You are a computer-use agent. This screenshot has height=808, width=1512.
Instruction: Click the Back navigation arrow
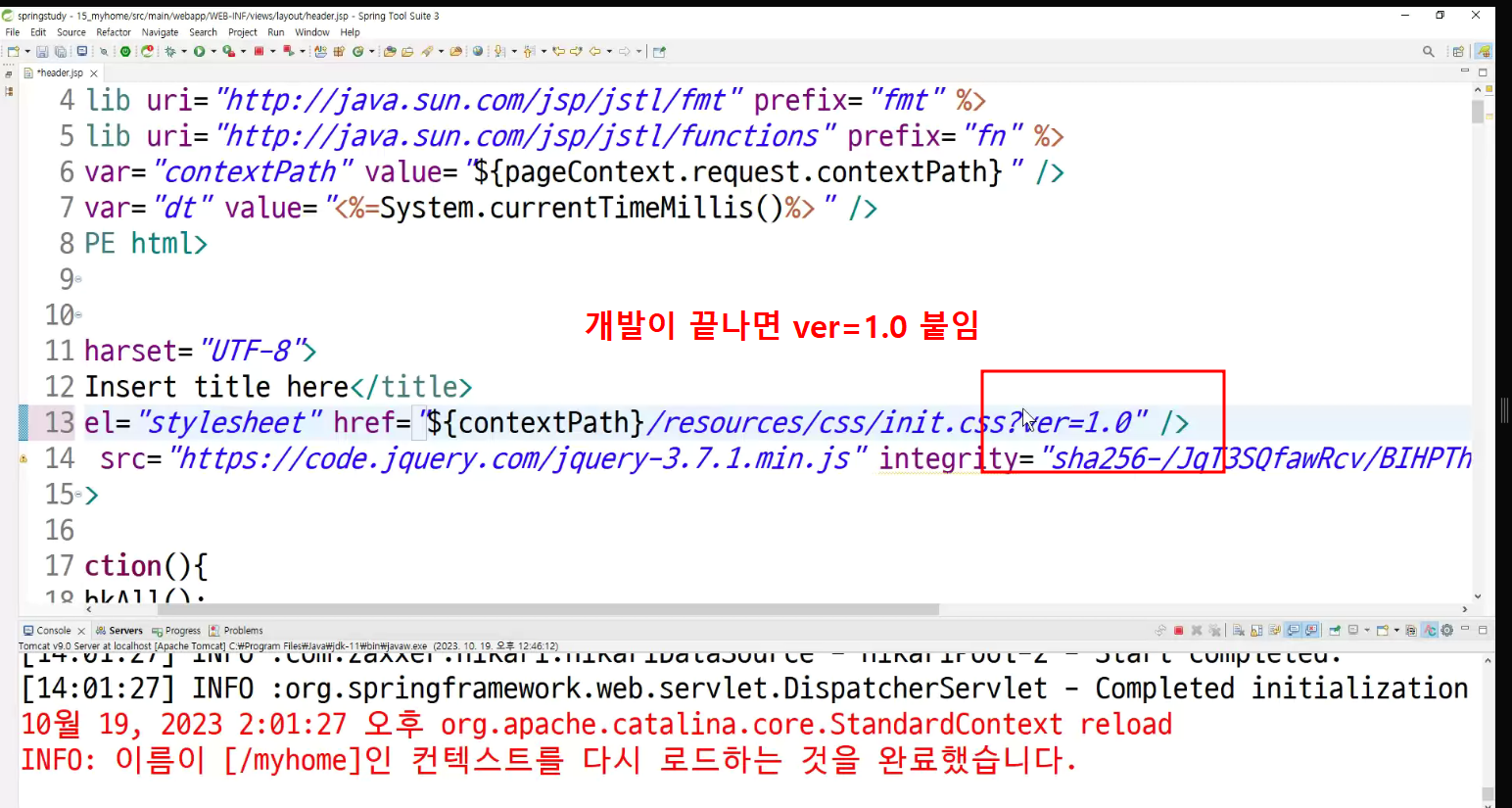click(594, 51)
